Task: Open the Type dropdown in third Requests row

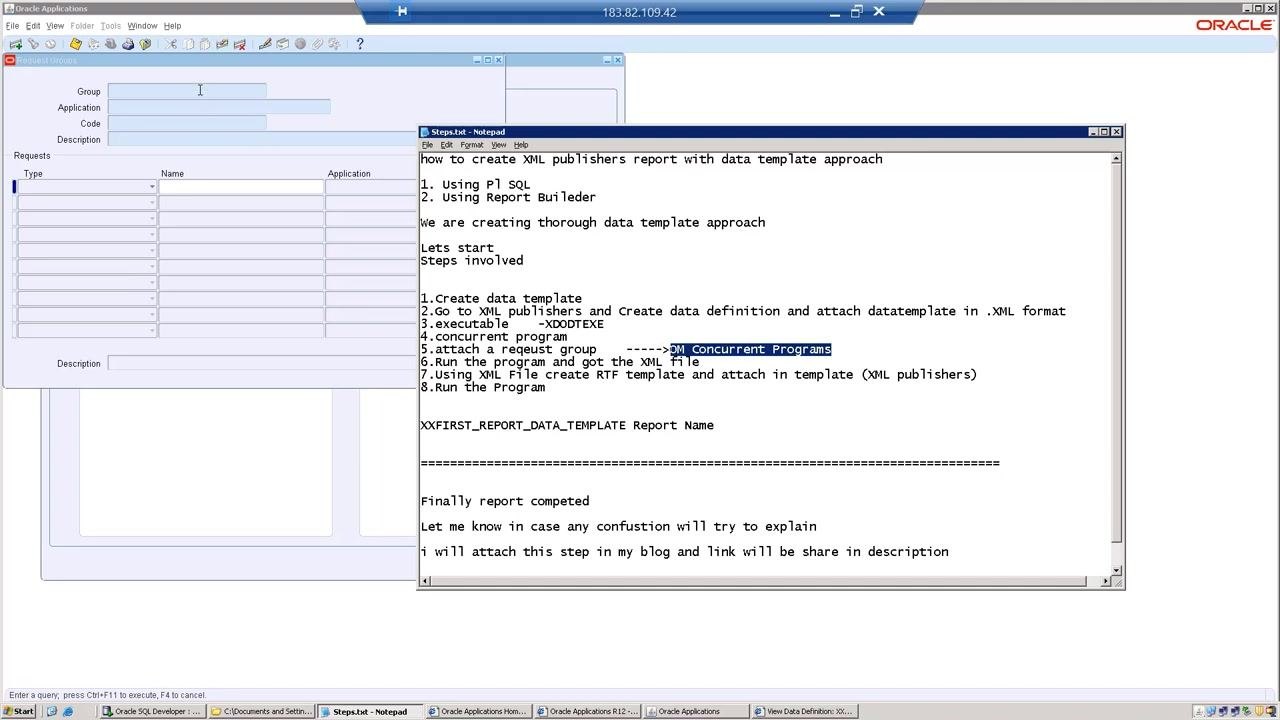Action: [152, 219]
